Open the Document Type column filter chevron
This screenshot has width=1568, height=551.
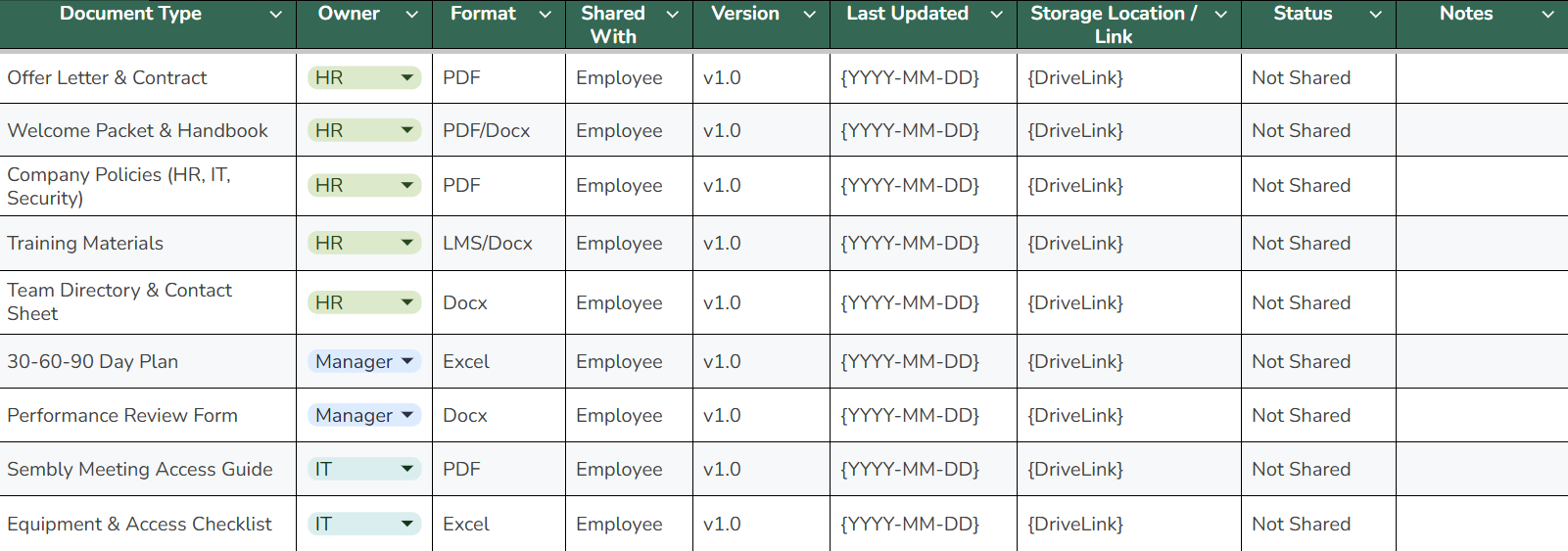point(275,15)
